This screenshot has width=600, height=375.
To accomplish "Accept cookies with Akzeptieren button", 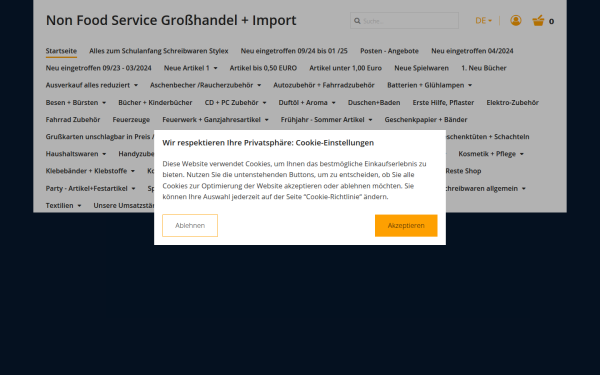I will point(406,226).
